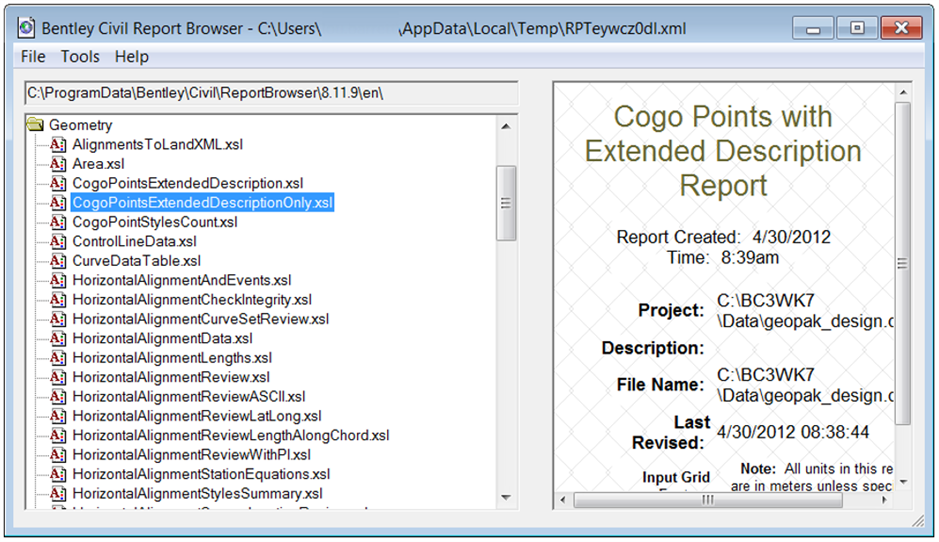Click the stylesheet icon beside AlignmentsToLandXML.xsl

coord(58,144)
